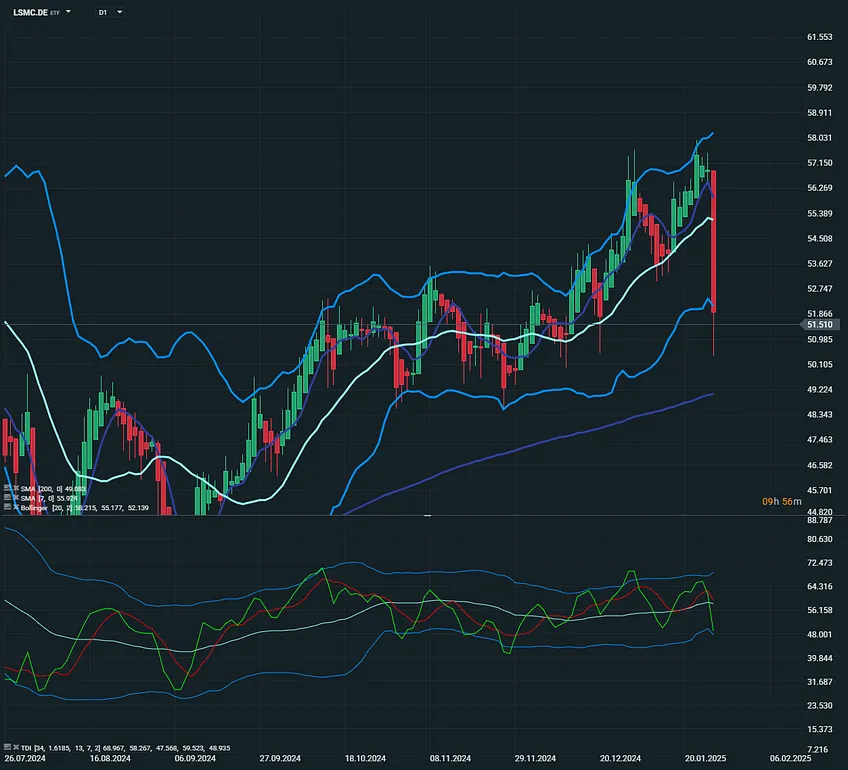Open settings icon for Bollinger indicator
Screen dimensions: 848x770
(x=7, y=508)
